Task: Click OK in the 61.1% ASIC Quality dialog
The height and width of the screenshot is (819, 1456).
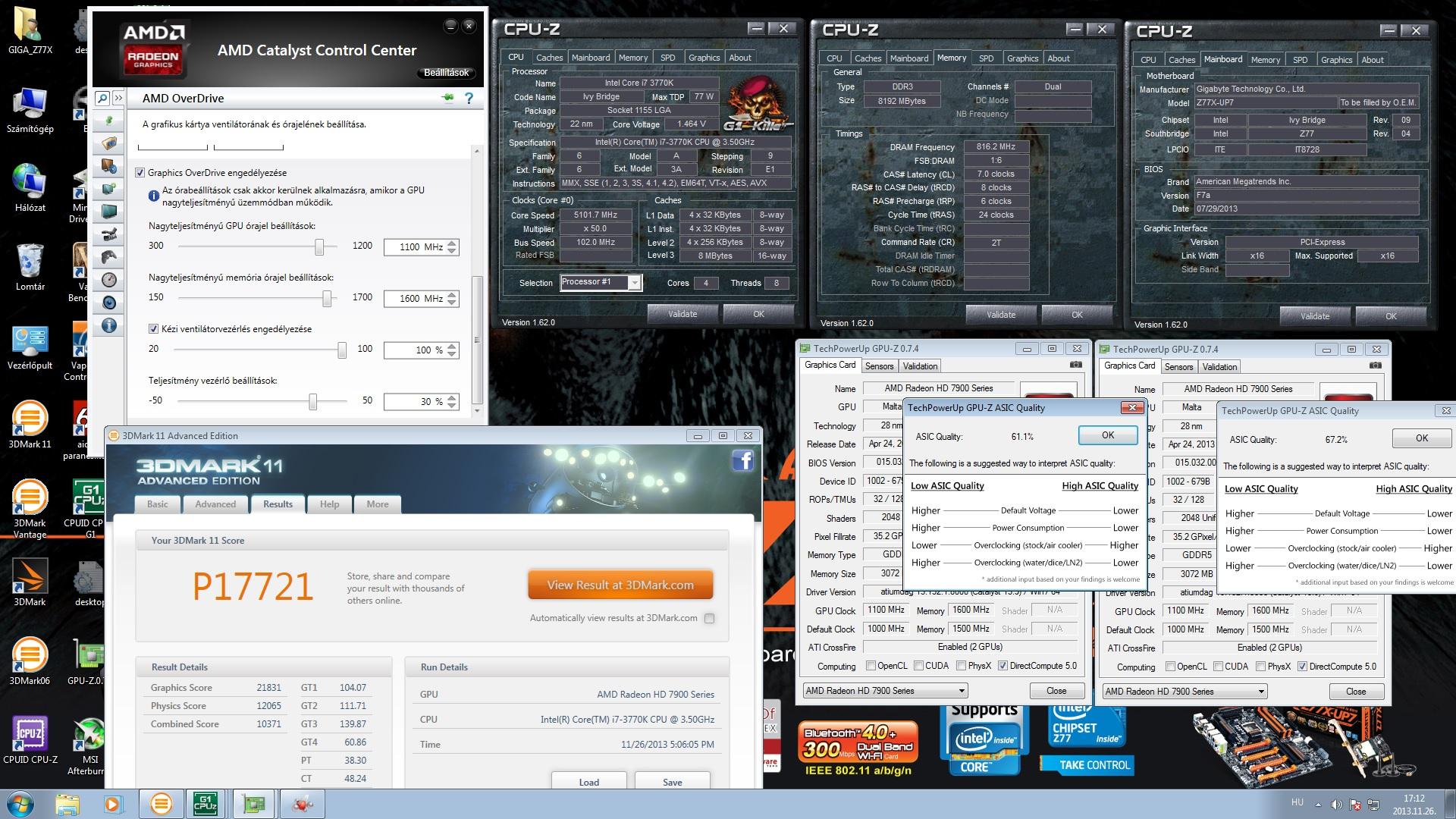Action: (x=1108, y=435)
